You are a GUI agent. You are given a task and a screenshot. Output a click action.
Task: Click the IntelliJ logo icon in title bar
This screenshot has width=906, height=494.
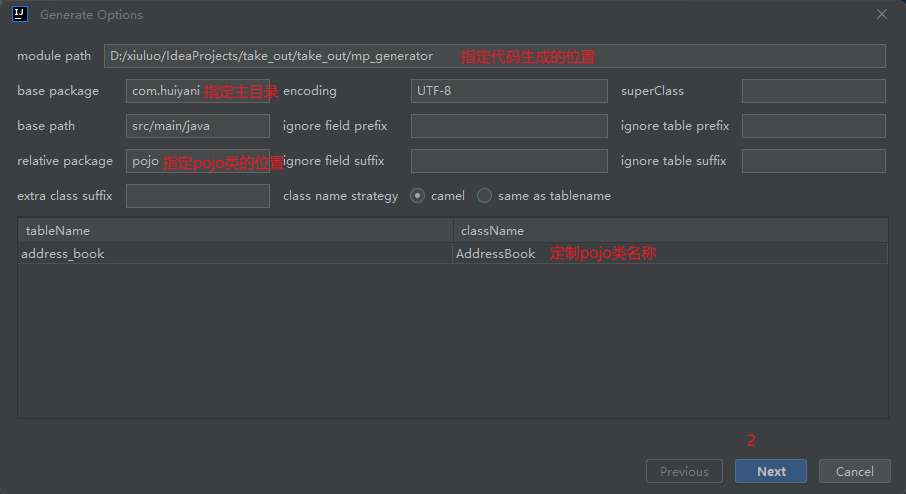pyautogui.click(x=19, y=15)
